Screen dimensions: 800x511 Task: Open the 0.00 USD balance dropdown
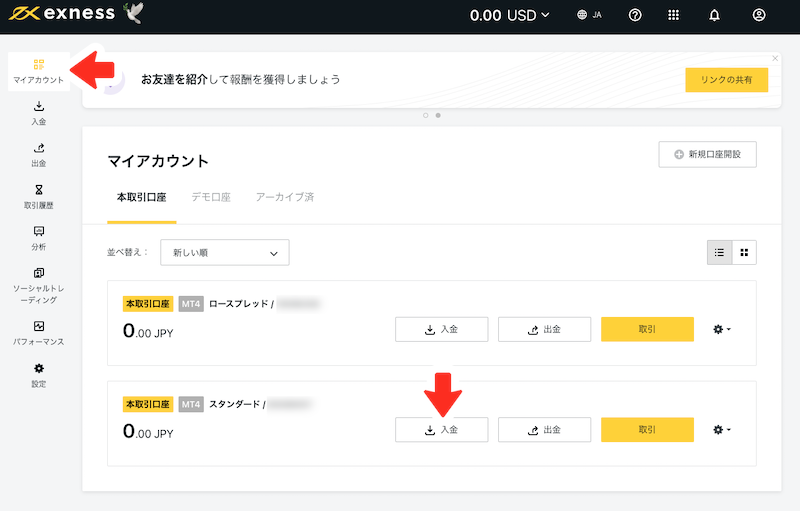509,15
